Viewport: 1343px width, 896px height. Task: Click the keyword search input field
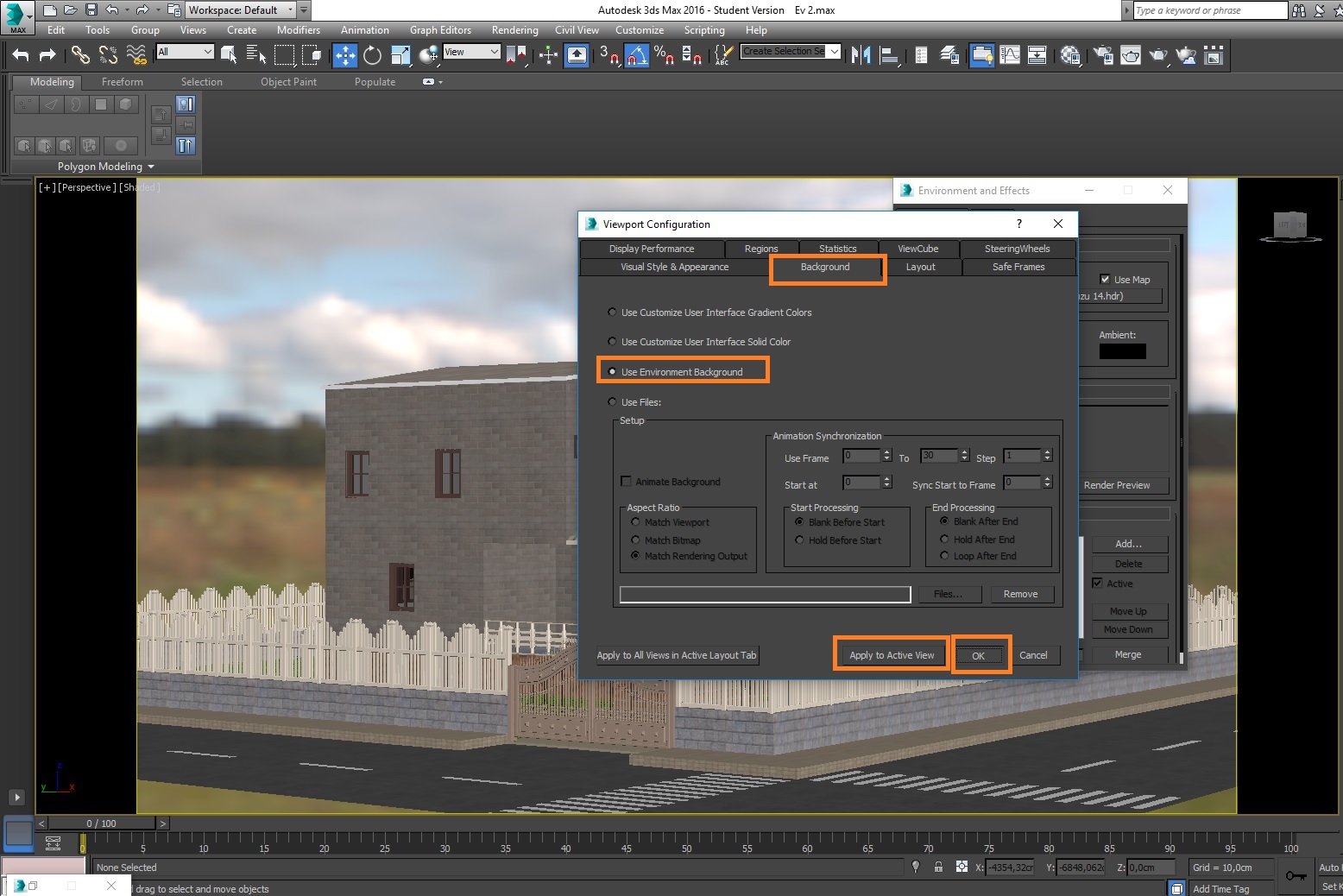[1209, 10]
